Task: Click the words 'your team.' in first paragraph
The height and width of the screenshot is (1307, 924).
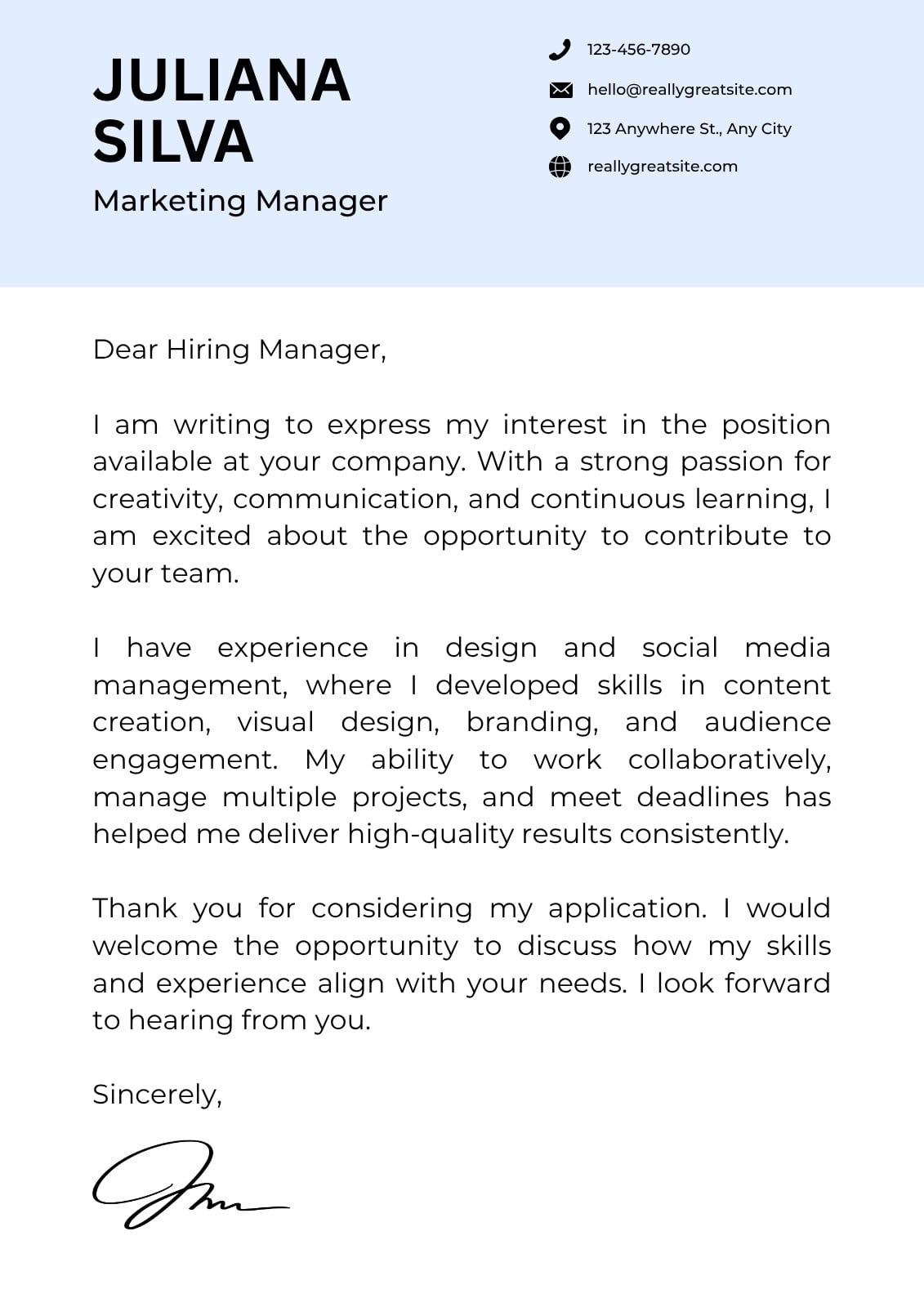Action: coord(166,573)
